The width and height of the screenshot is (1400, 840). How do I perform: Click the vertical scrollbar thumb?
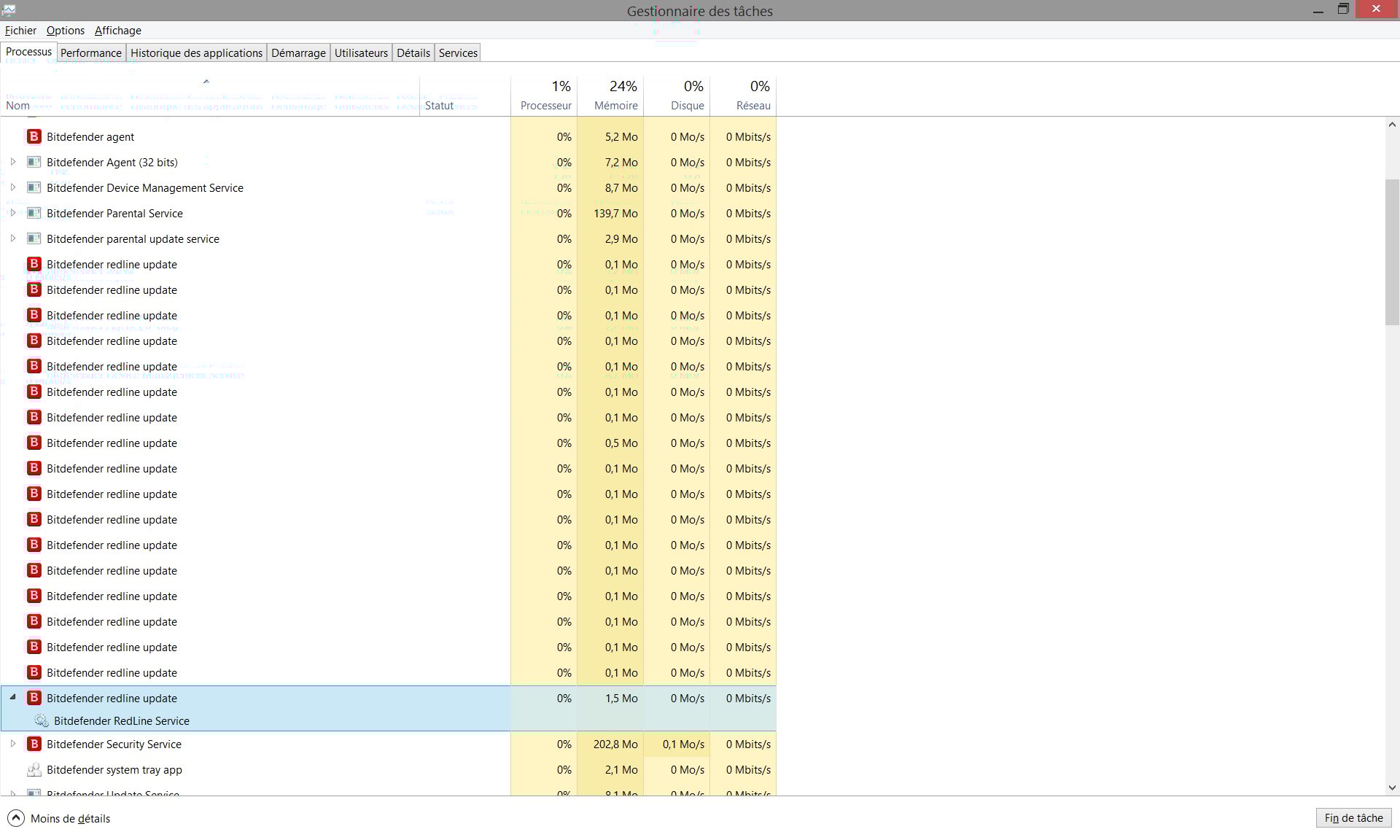click(x=1392, y=252)
